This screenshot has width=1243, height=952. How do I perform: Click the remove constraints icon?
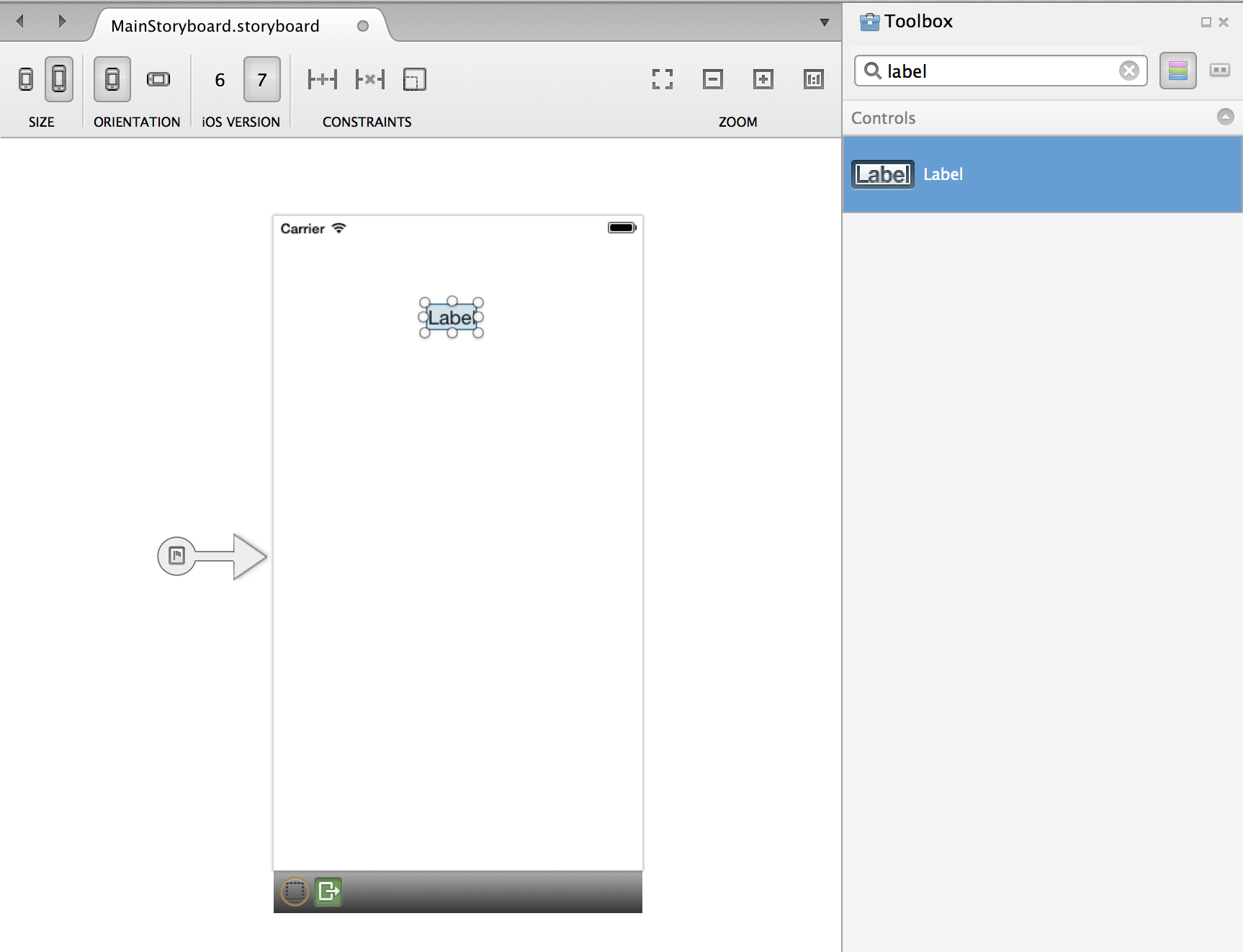[370, 79]
